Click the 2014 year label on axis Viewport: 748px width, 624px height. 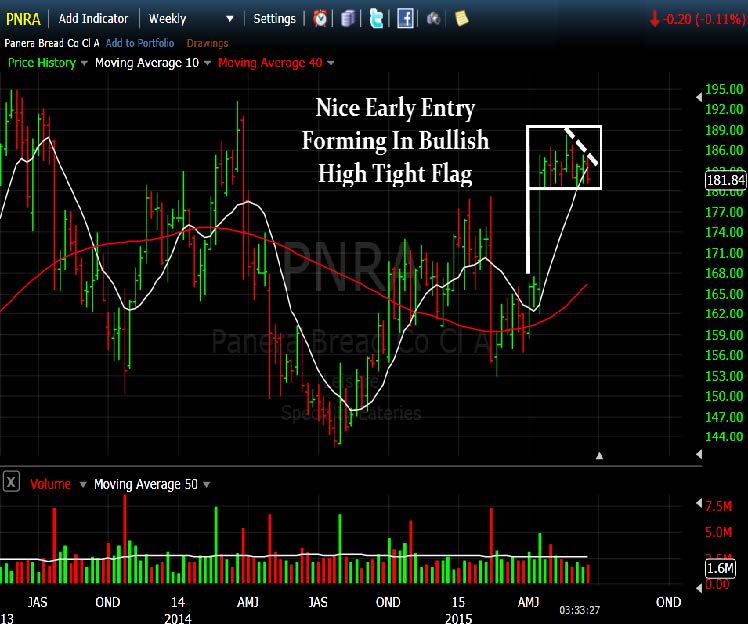tap(178, 618)
